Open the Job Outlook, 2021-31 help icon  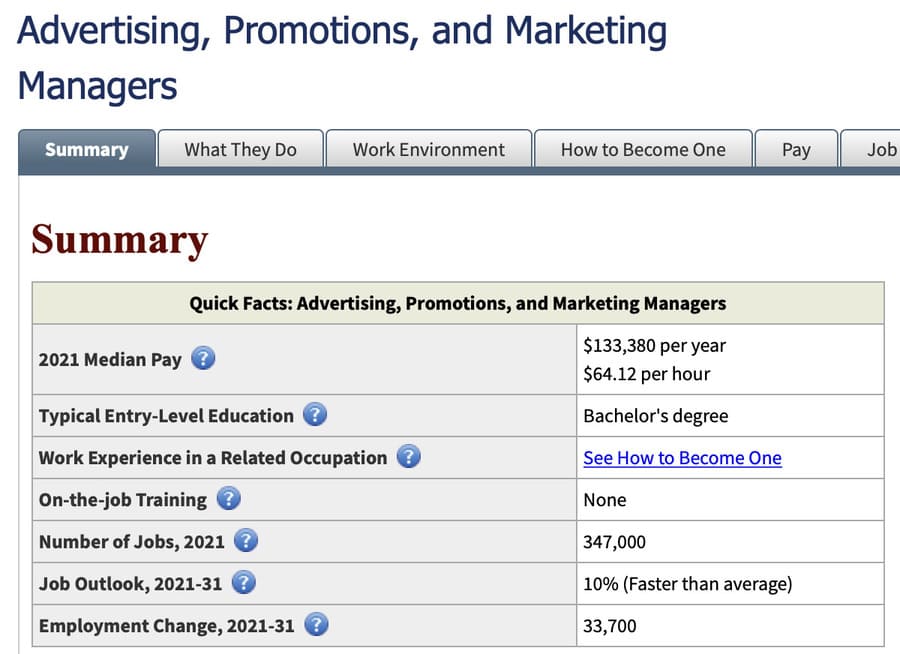243,583
